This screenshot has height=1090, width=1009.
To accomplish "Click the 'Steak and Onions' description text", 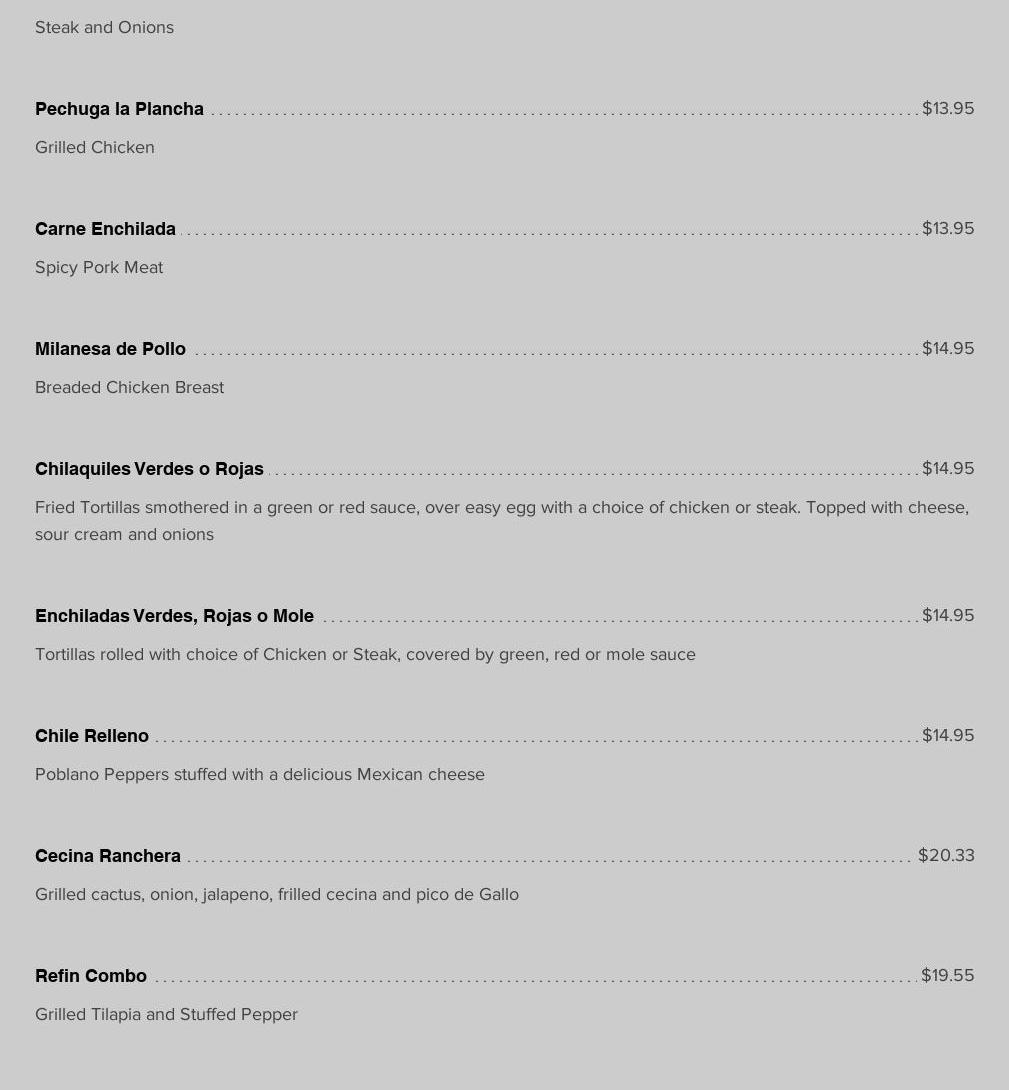I will (104, 27).
